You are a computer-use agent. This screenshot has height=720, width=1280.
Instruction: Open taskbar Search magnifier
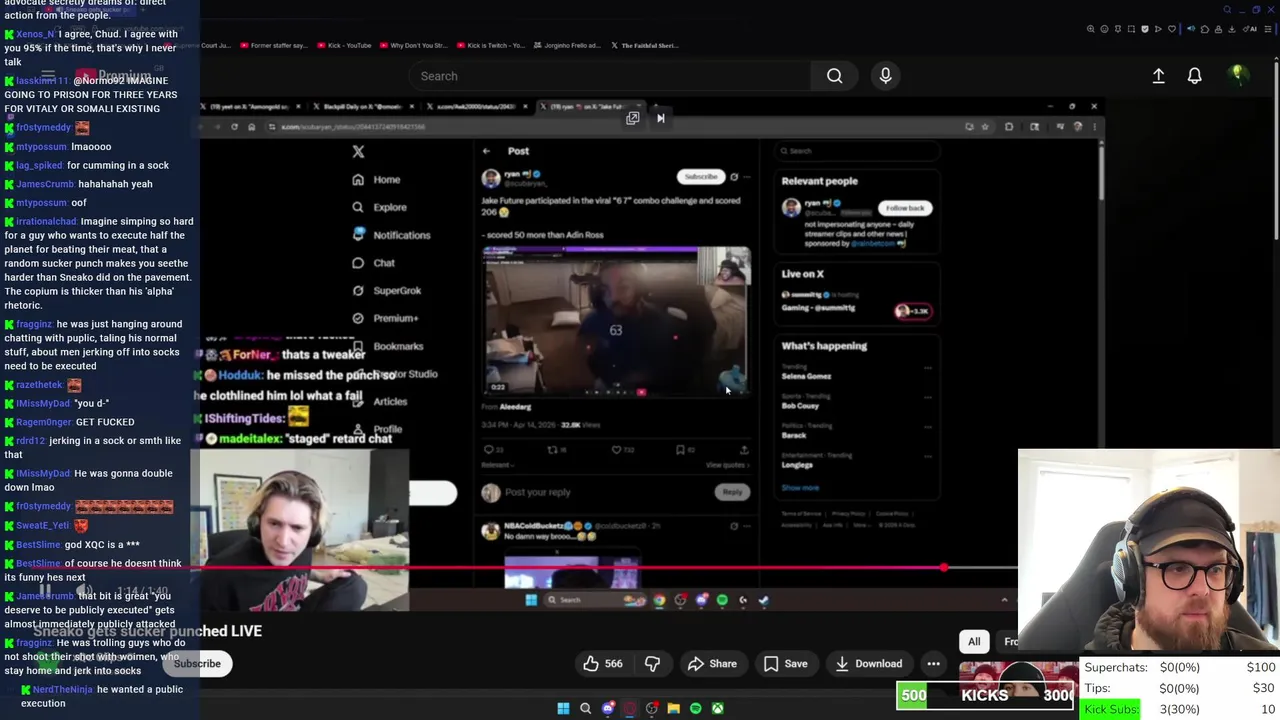click(585, 708)
